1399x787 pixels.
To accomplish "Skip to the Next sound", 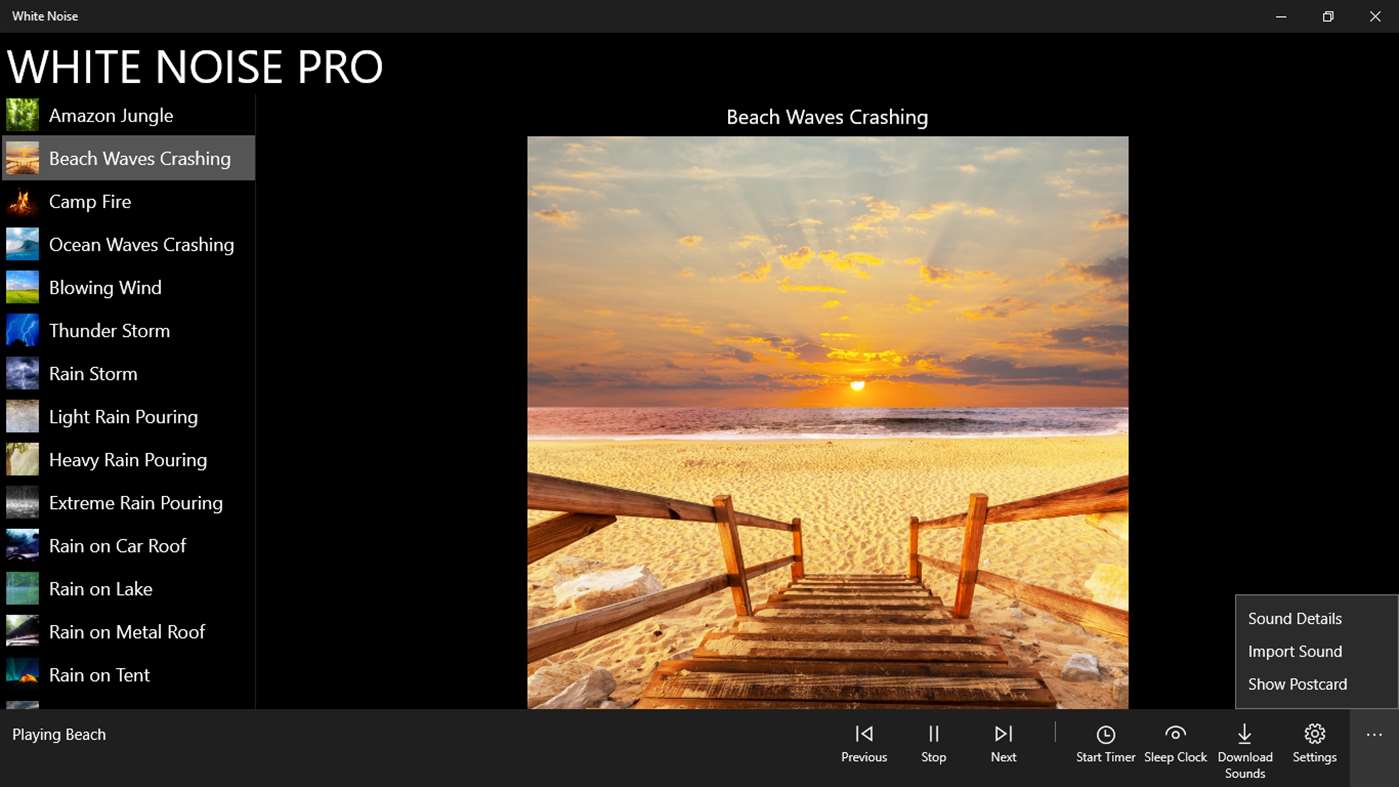I will pyautogui.click(x=1003, y=745).
